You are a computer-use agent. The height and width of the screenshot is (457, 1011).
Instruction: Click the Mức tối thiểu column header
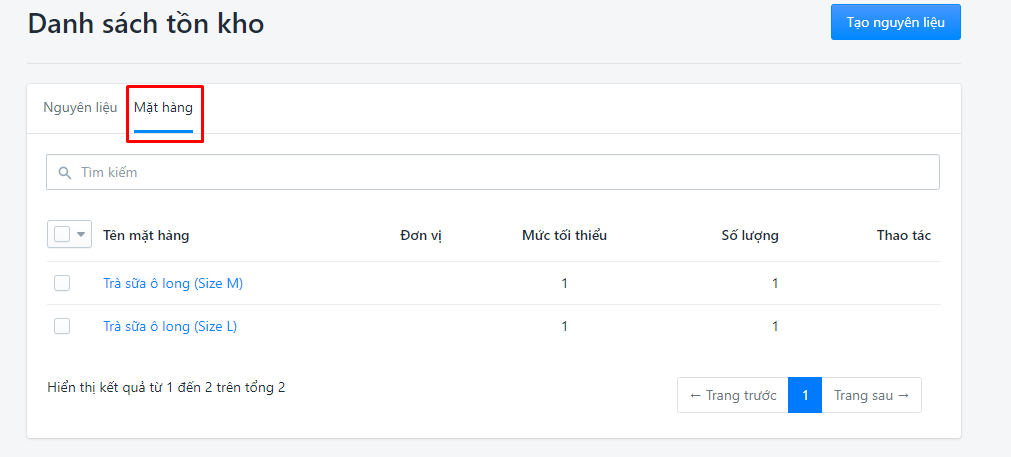[x=564, y=235]
